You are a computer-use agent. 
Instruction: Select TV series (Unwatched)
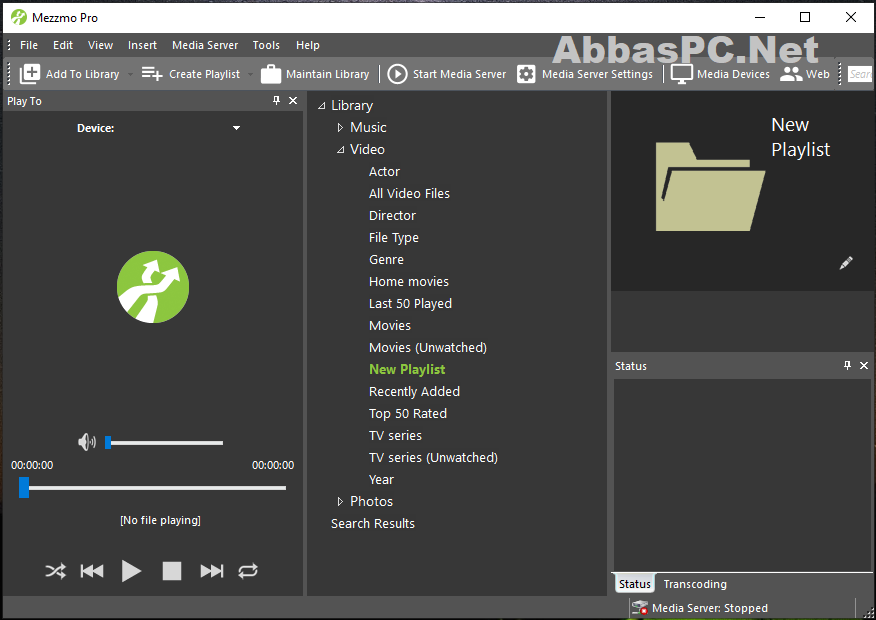pyautogui.click(x=433, y=457)
